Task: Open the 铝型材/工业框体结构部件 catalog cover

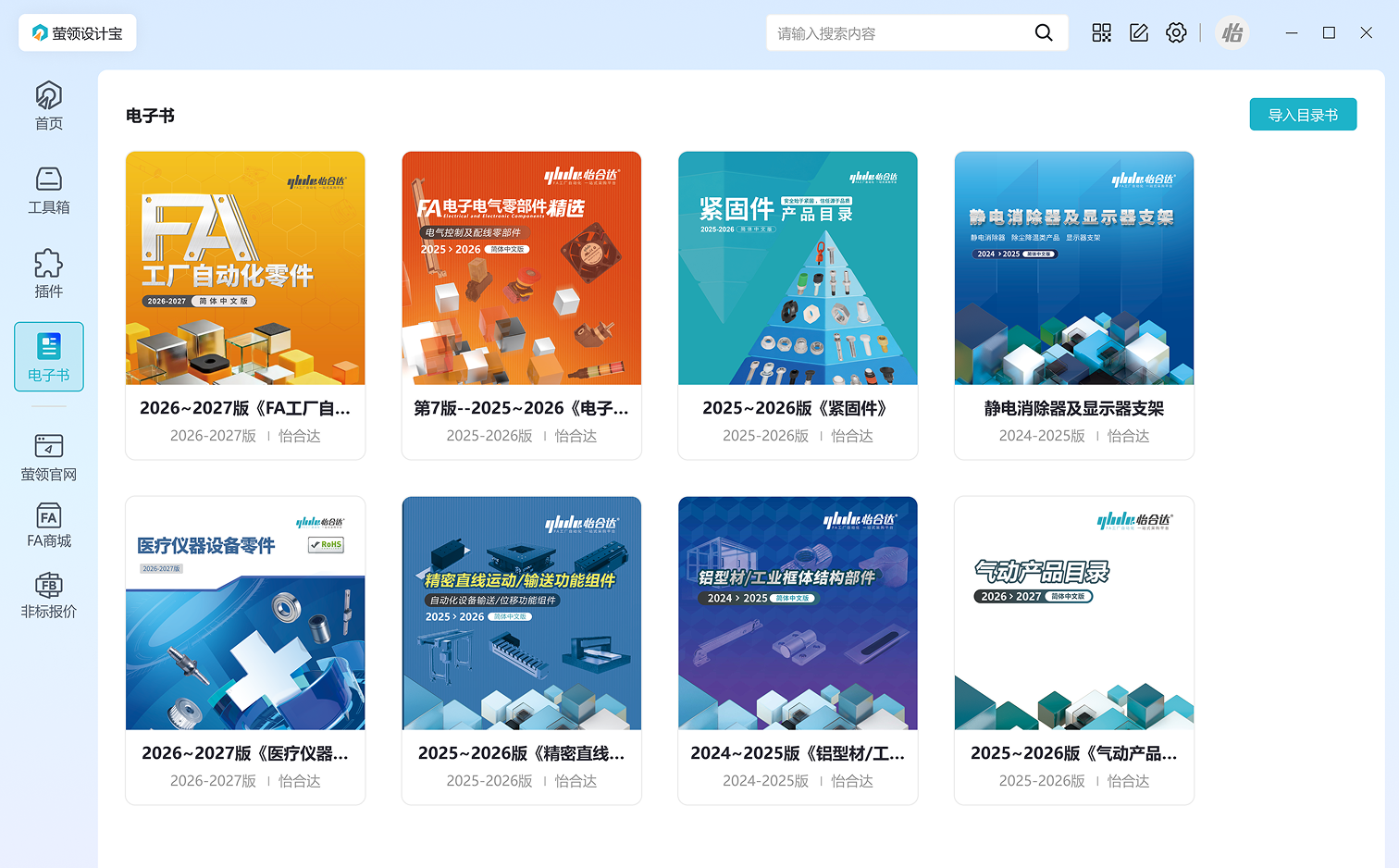Action: [798, 614]
